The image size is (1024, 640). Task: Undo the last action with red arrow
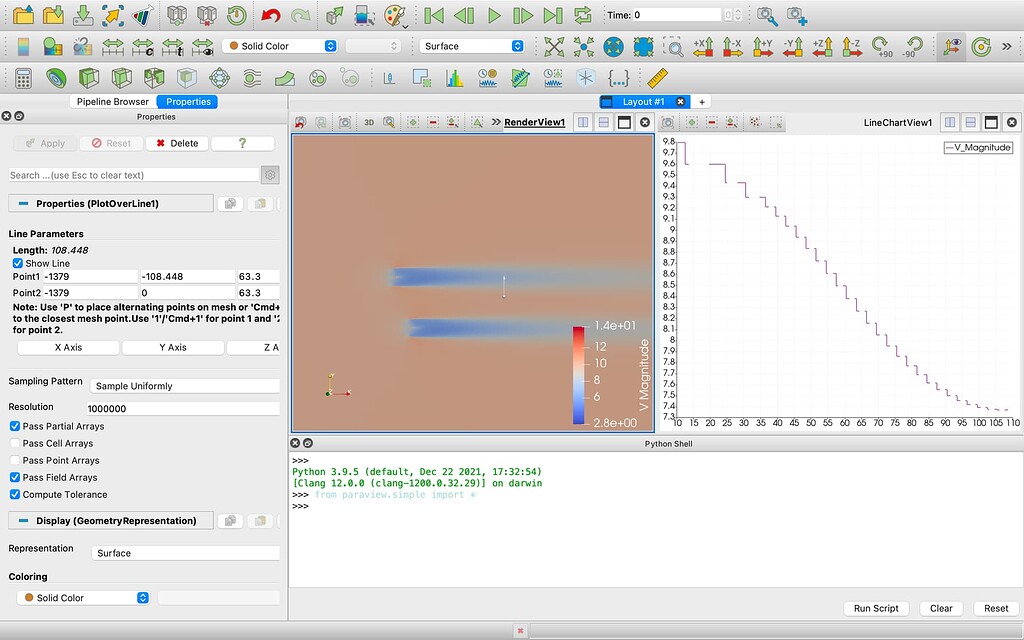[x=270, y=14]
